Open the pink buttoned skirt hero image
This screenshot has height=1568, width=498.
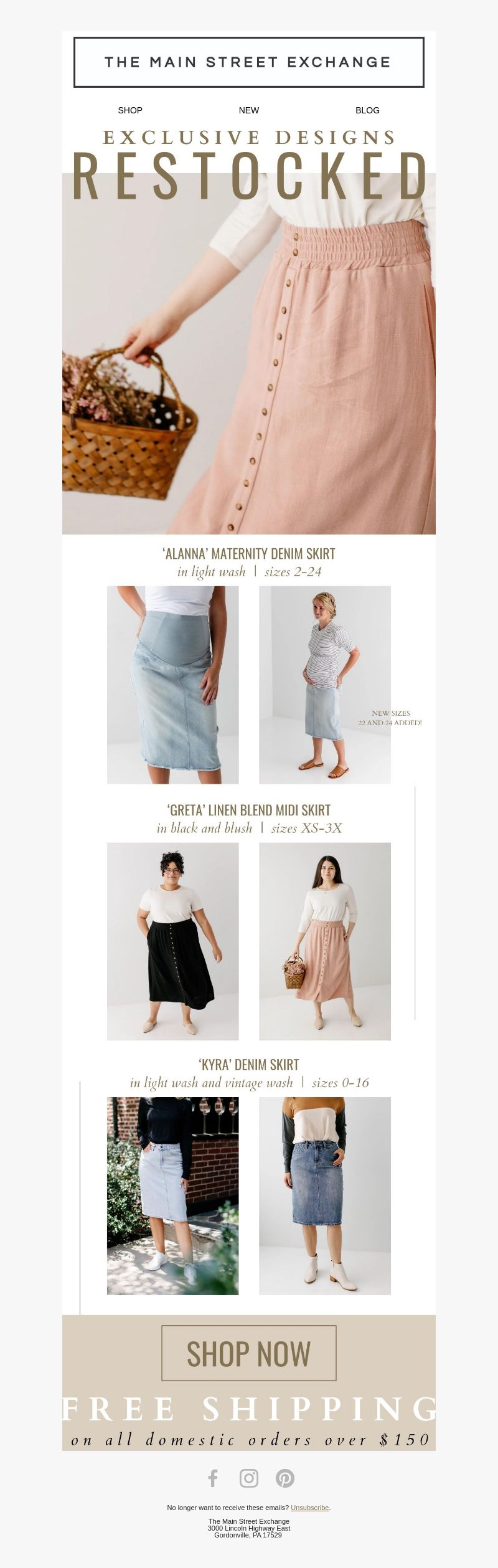coord(249,353)
